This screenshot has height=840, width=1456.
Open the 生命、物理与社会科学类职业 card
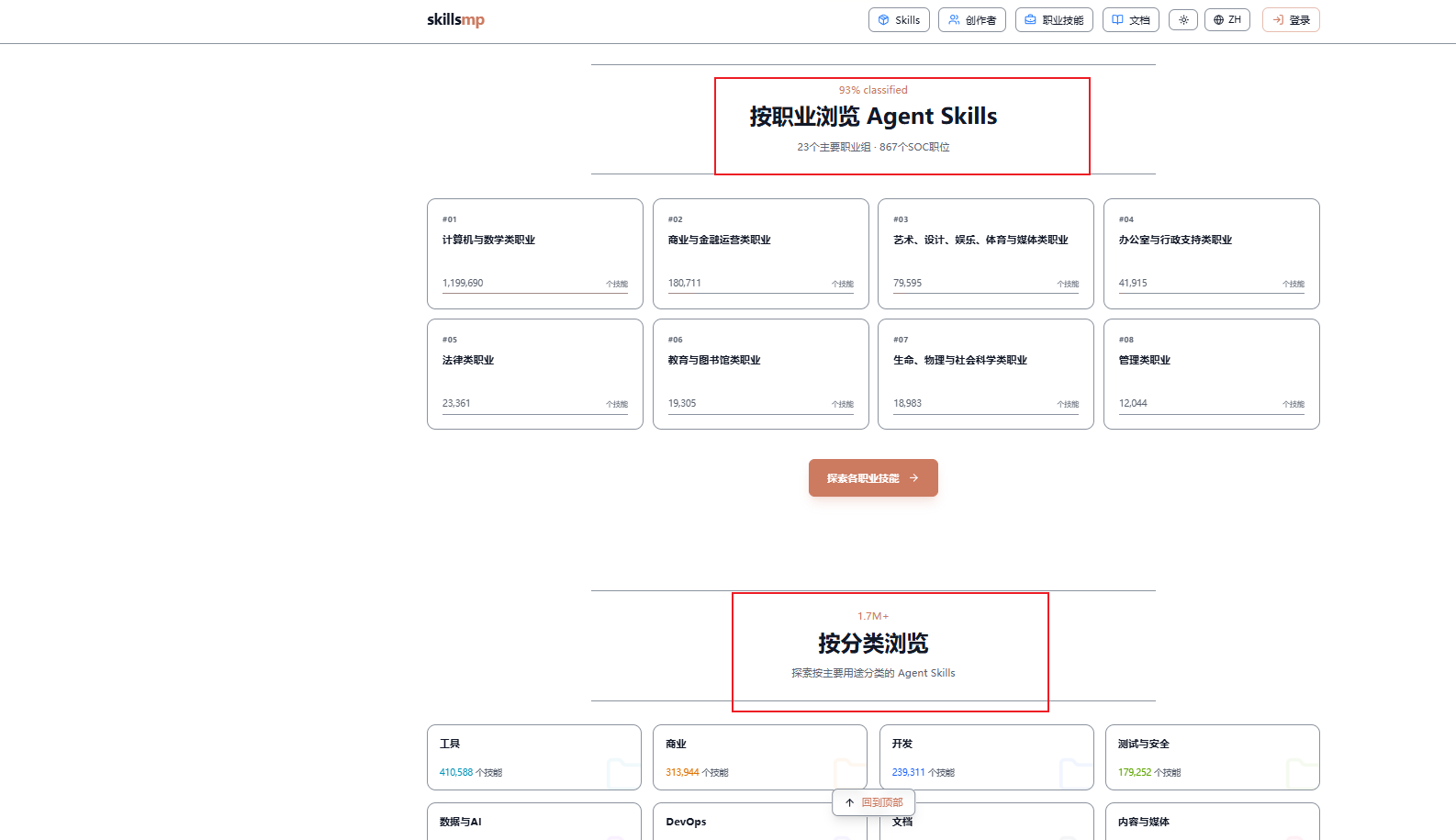pyautogui.click(x=986, y=374)
